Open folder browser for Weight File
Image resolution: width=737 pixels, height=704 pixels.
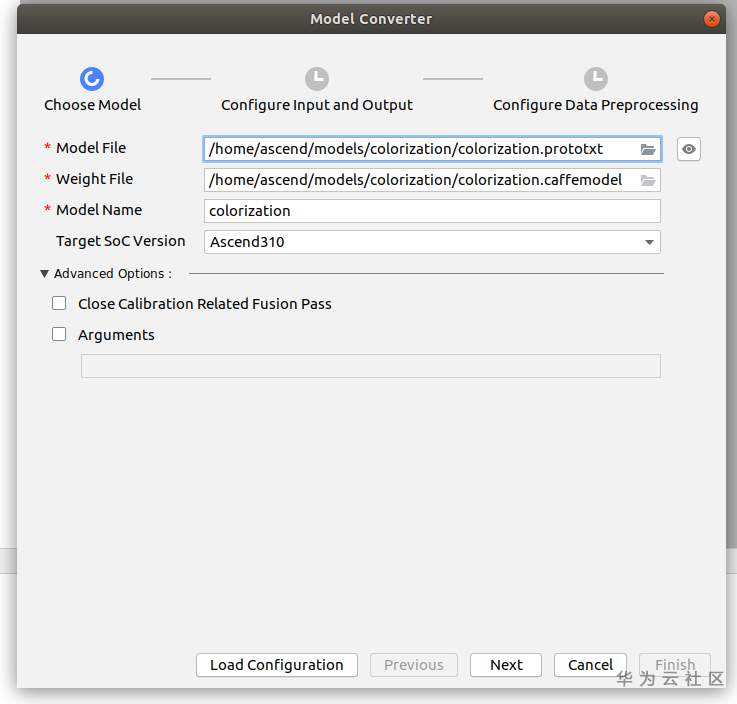coord(648,180)
